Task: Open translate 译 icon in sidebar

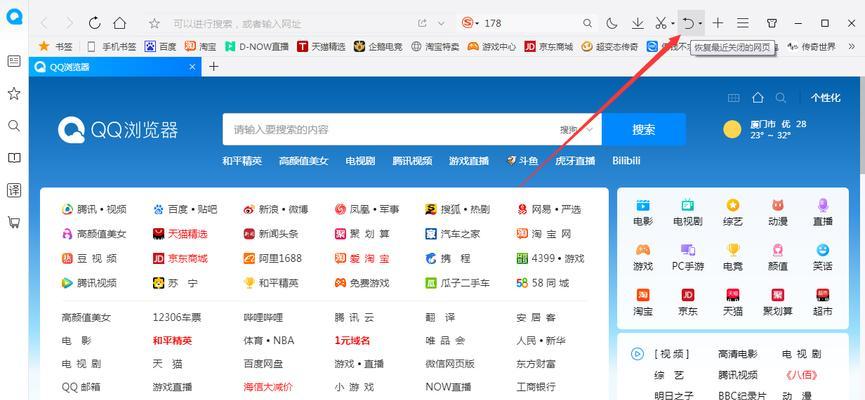Action: pos(14,190)
